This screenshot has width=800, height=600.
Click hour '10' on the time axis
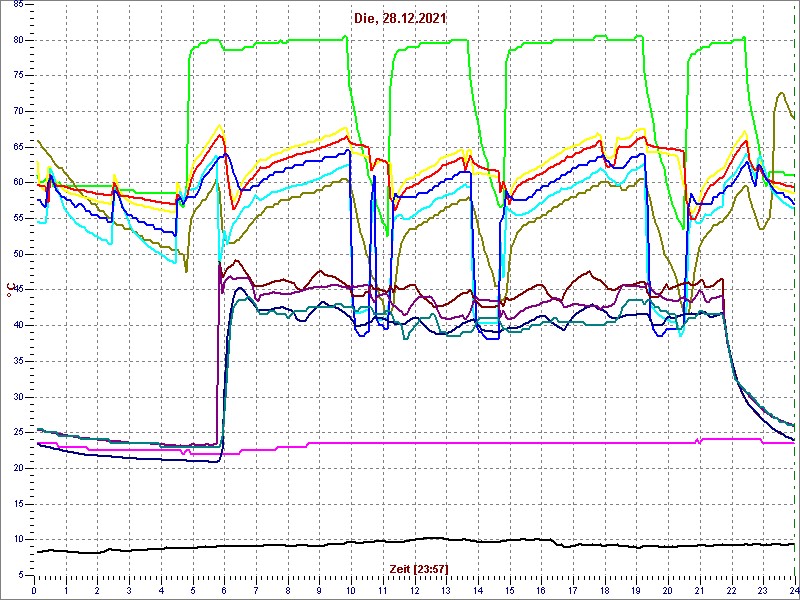351,590
